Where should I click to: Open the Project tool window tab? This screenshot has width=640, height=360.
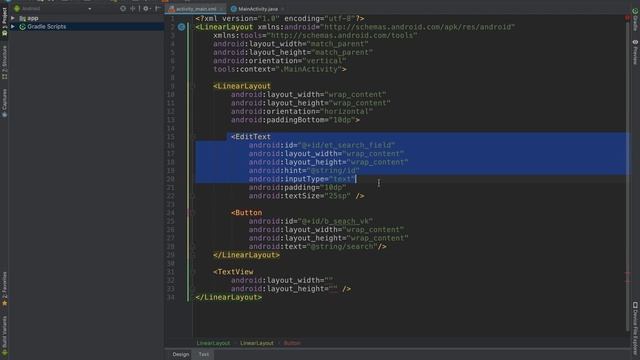point(4,22)
